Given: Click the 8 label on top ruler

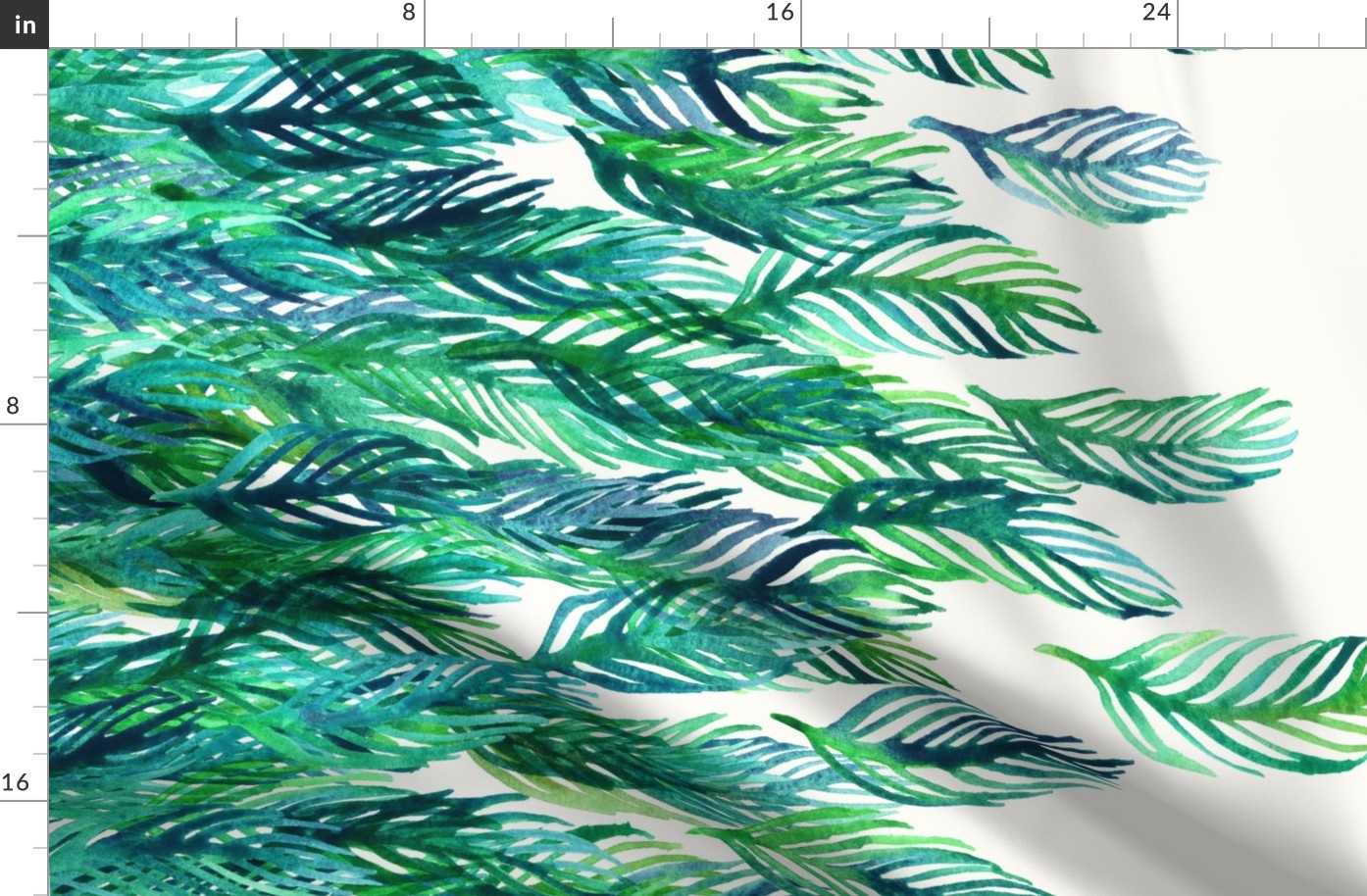Looking at the screenshot, I should (409, 13).
